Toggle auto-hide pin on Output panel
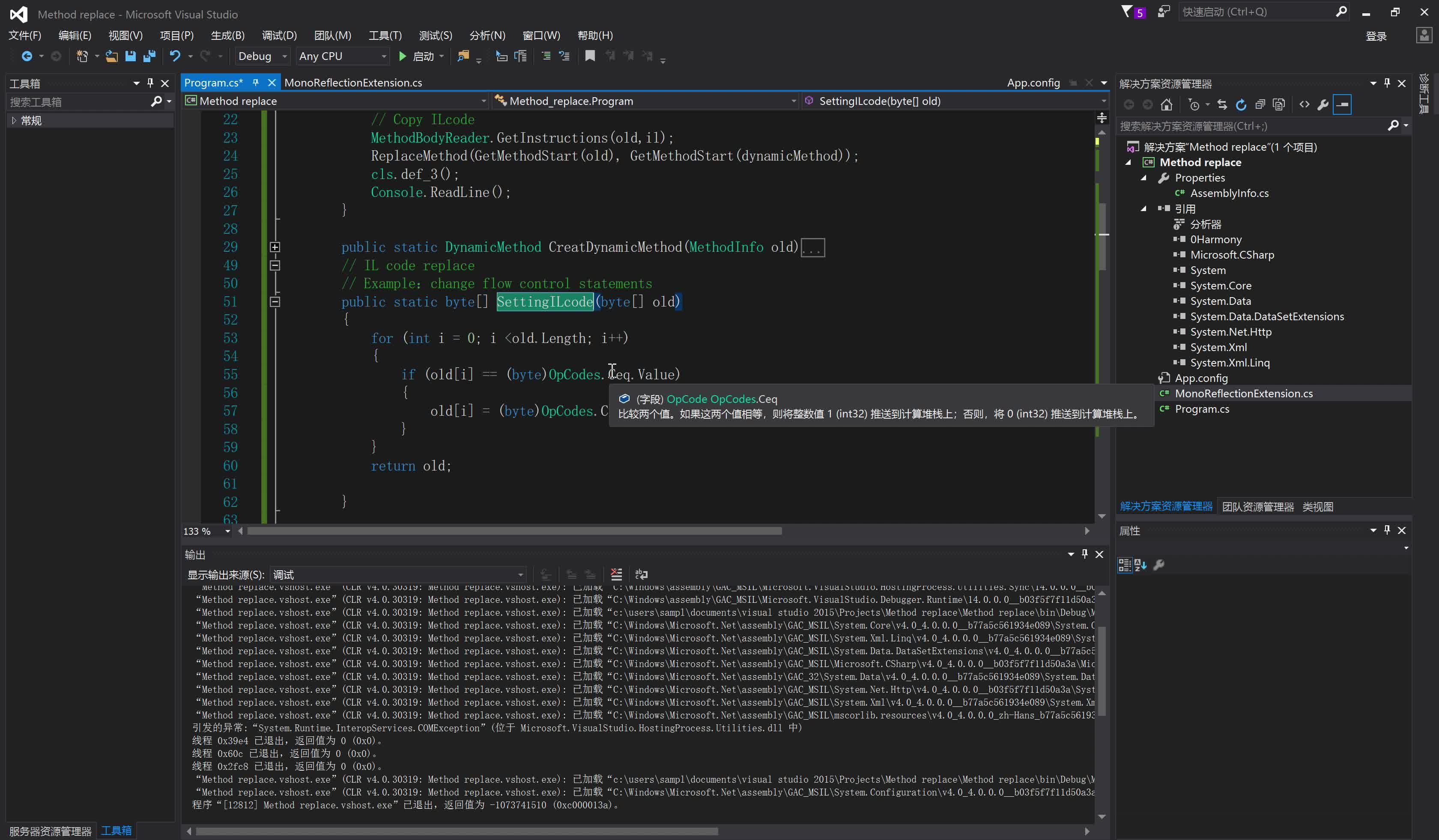This screenshot has height=840, width=1439. coord(1084,554)
